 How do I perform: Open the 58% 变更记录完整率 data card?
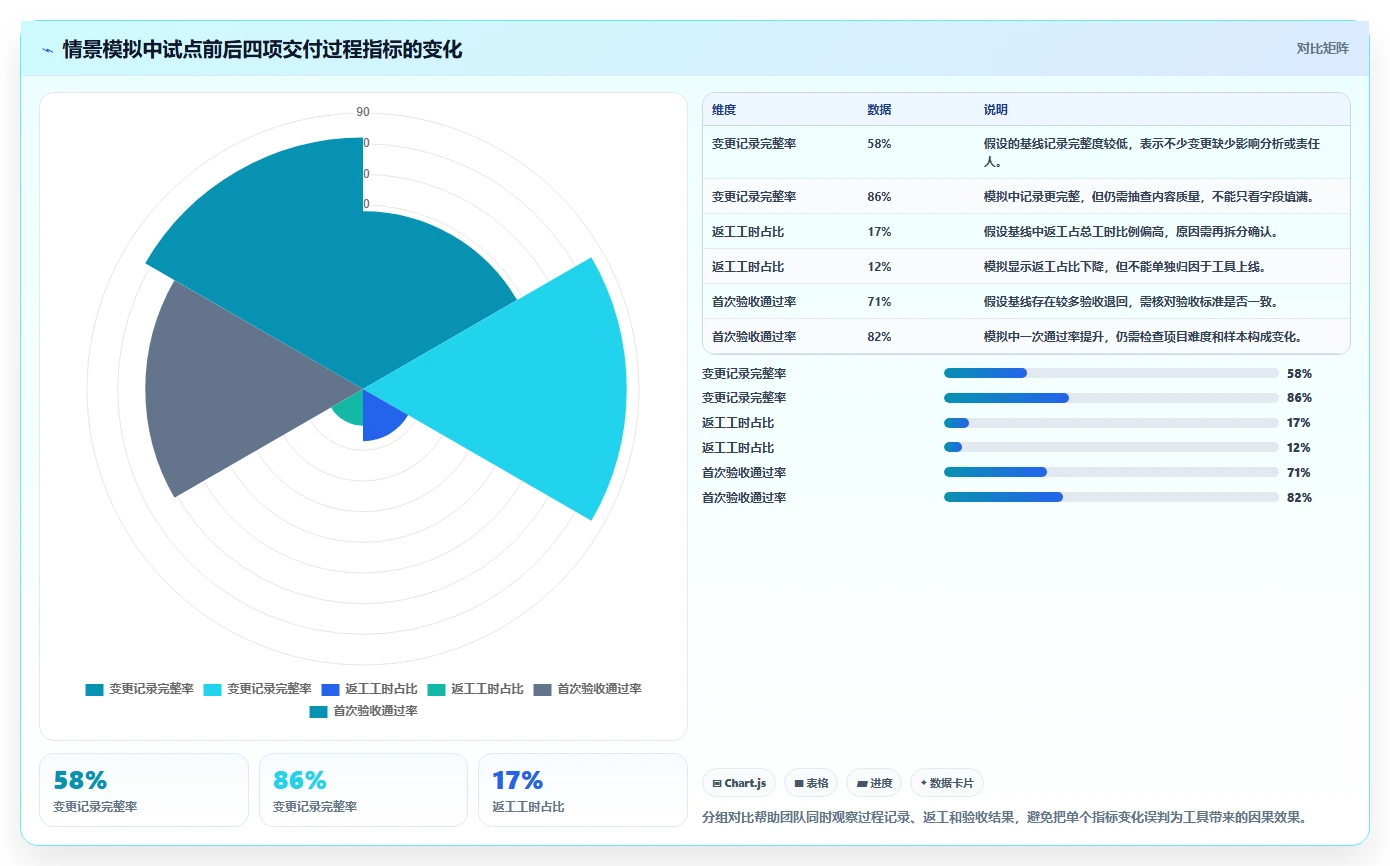144,790
